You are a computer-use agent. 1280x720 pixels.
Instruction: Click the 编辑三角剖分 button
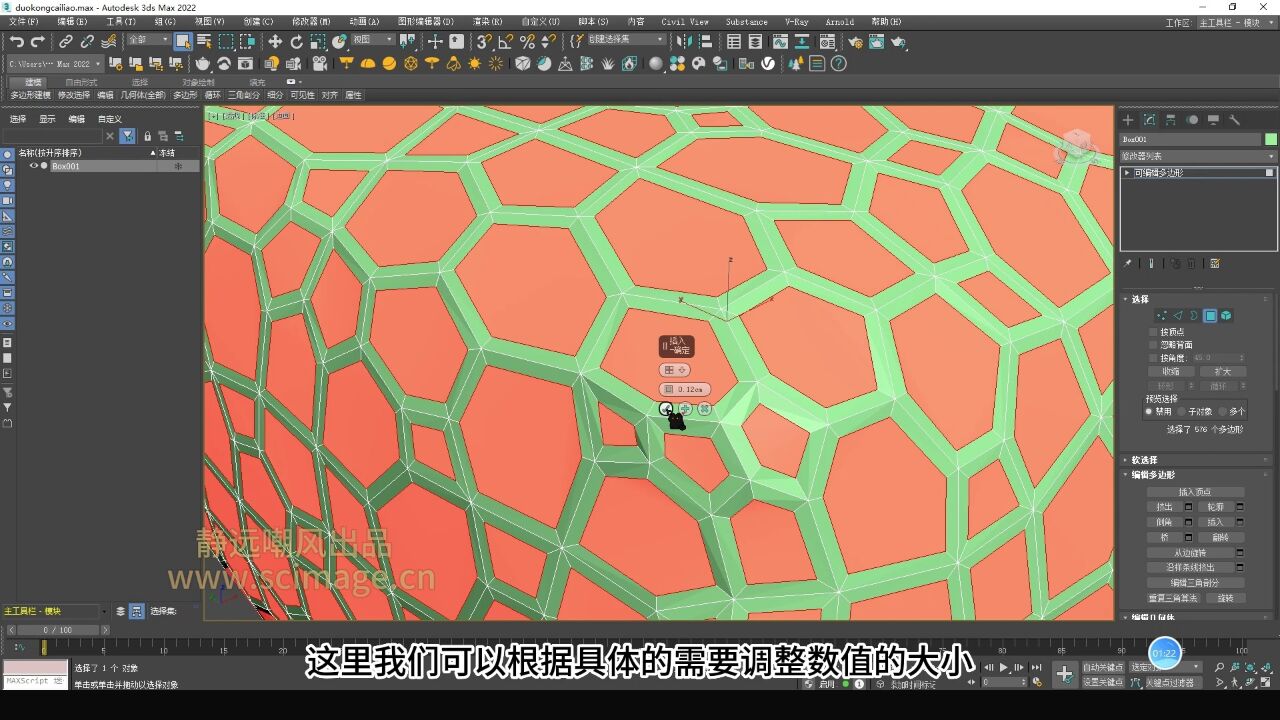pos(1195,582)
